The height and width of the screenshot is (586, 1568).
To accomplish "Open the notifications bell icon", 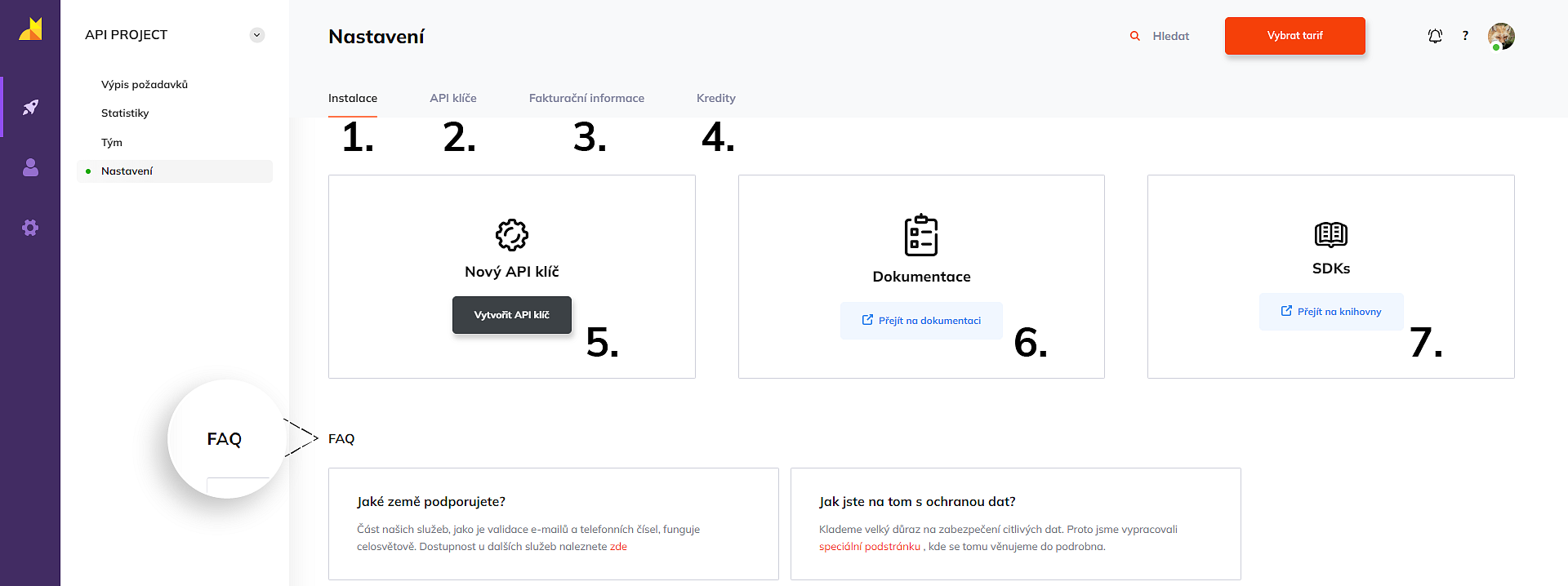I will 1435,36.
